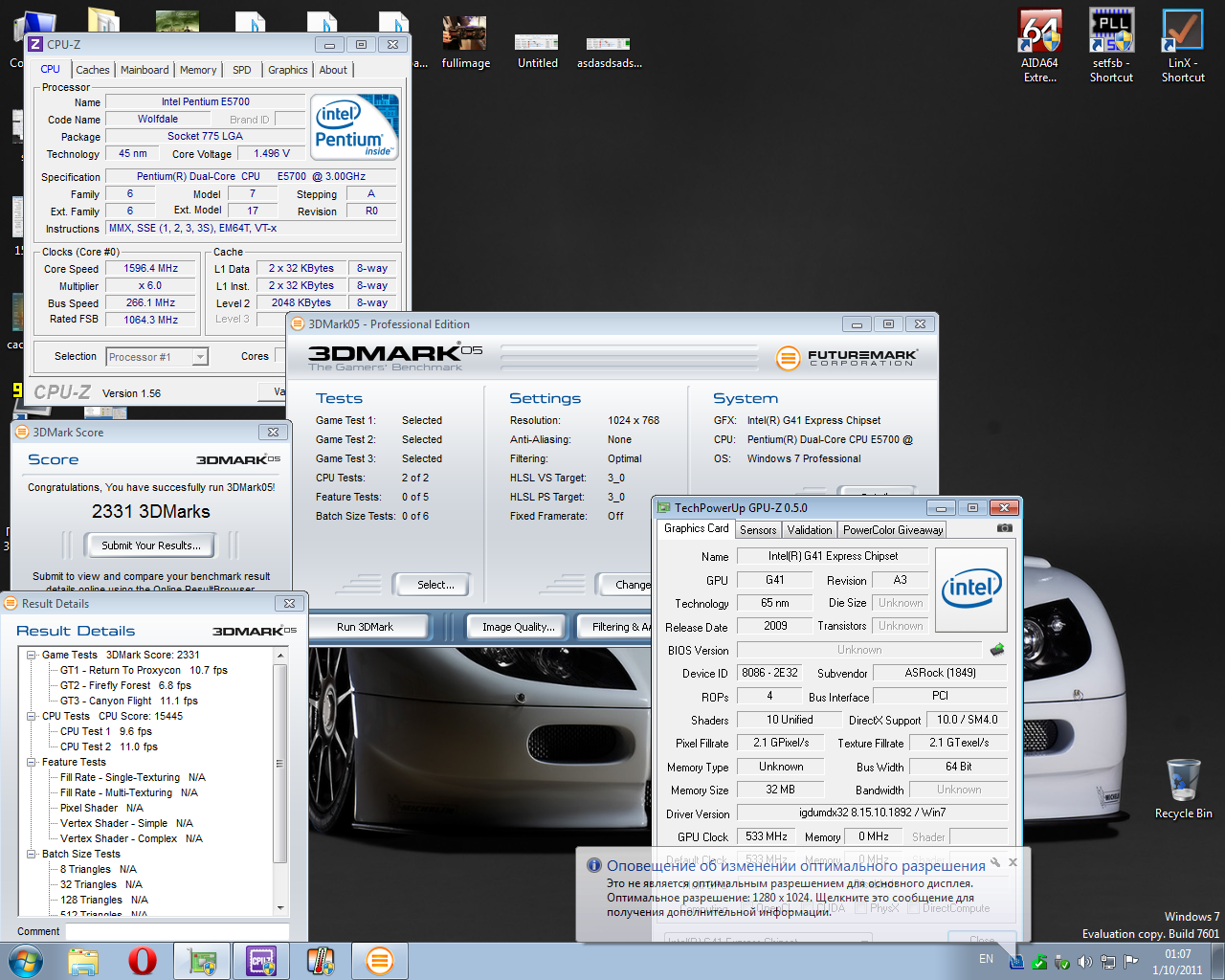Select the GT3 - Canyon Flight row

(129, 702)
